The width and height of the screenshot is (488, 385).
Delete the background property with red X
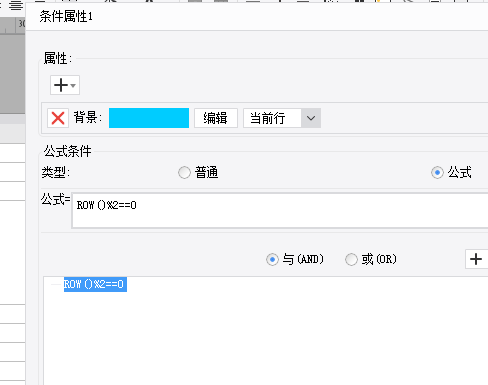[58, 118]
